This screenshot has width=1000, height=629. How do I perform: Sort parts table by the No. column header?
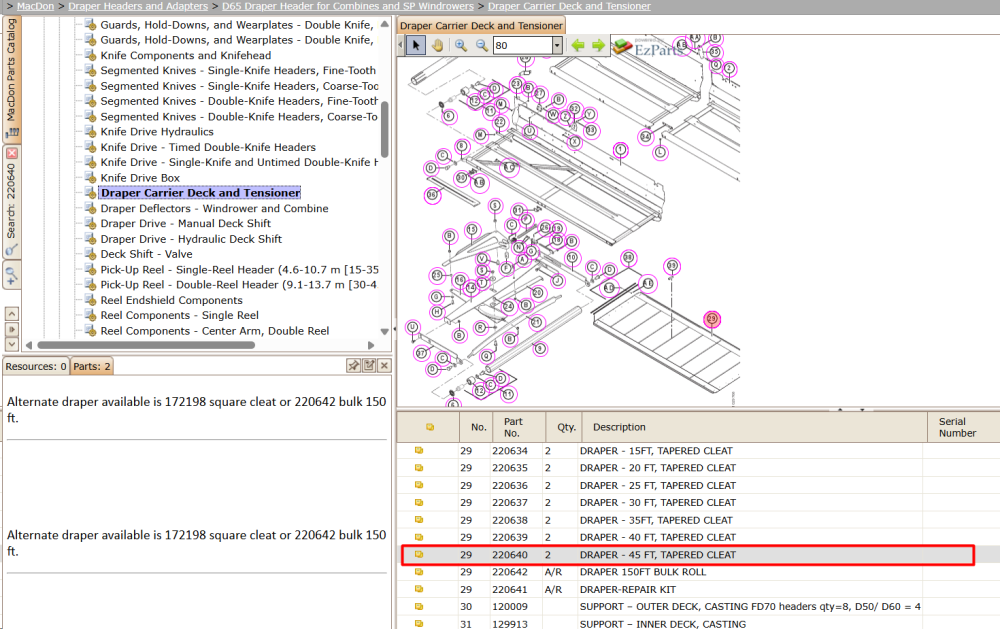478,427
